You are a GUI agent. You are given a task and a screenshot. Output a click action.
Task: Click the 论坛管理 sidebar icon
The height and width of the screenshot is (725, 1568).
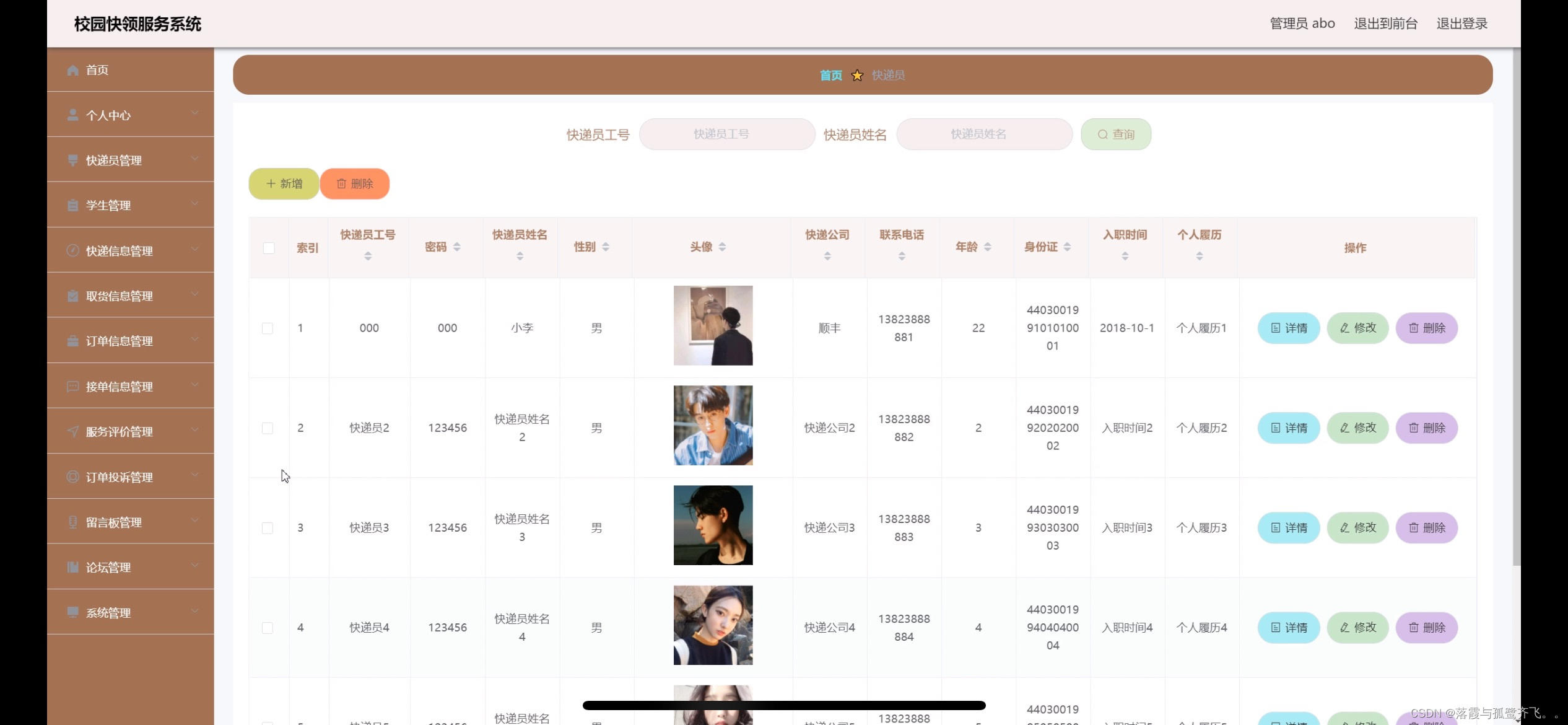pos(72,568)
